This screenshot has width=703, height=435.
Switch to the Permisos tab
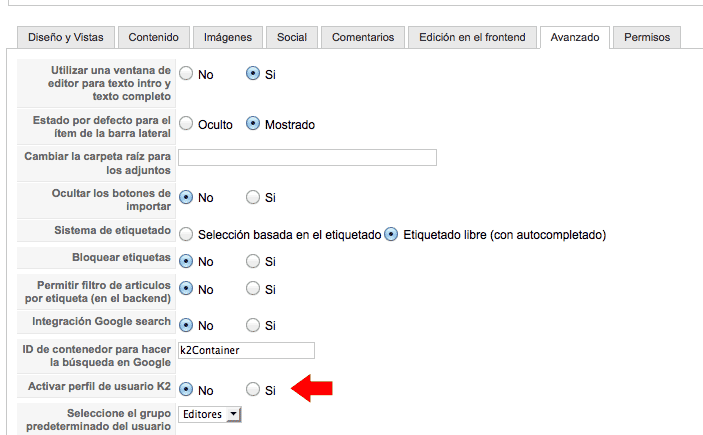click(647, 37)
